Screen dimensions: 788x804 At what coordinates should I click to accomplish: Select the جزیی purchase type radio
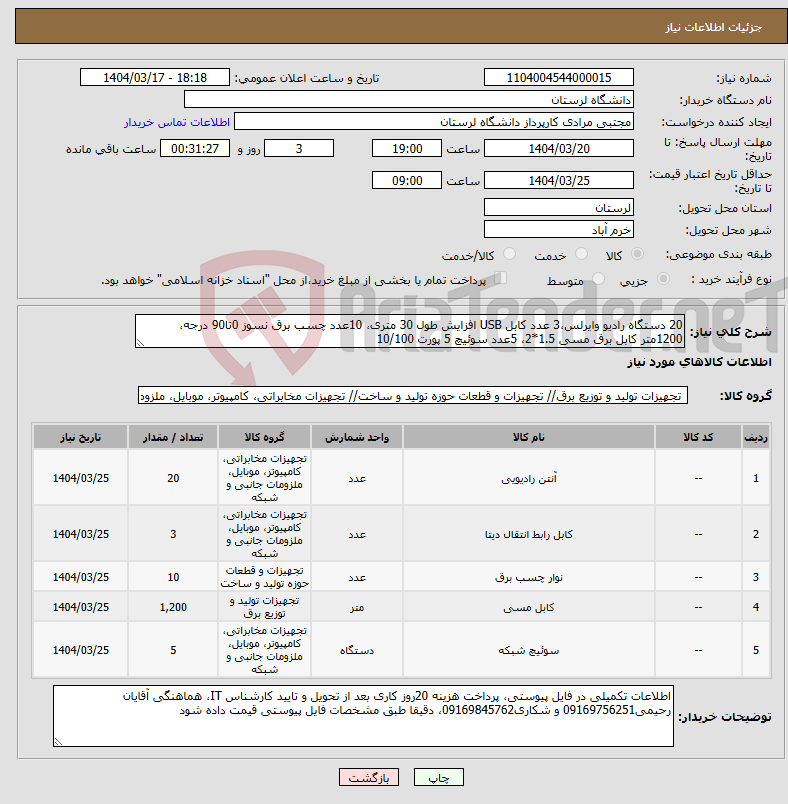pyautogui.click(x=663, y=279)
